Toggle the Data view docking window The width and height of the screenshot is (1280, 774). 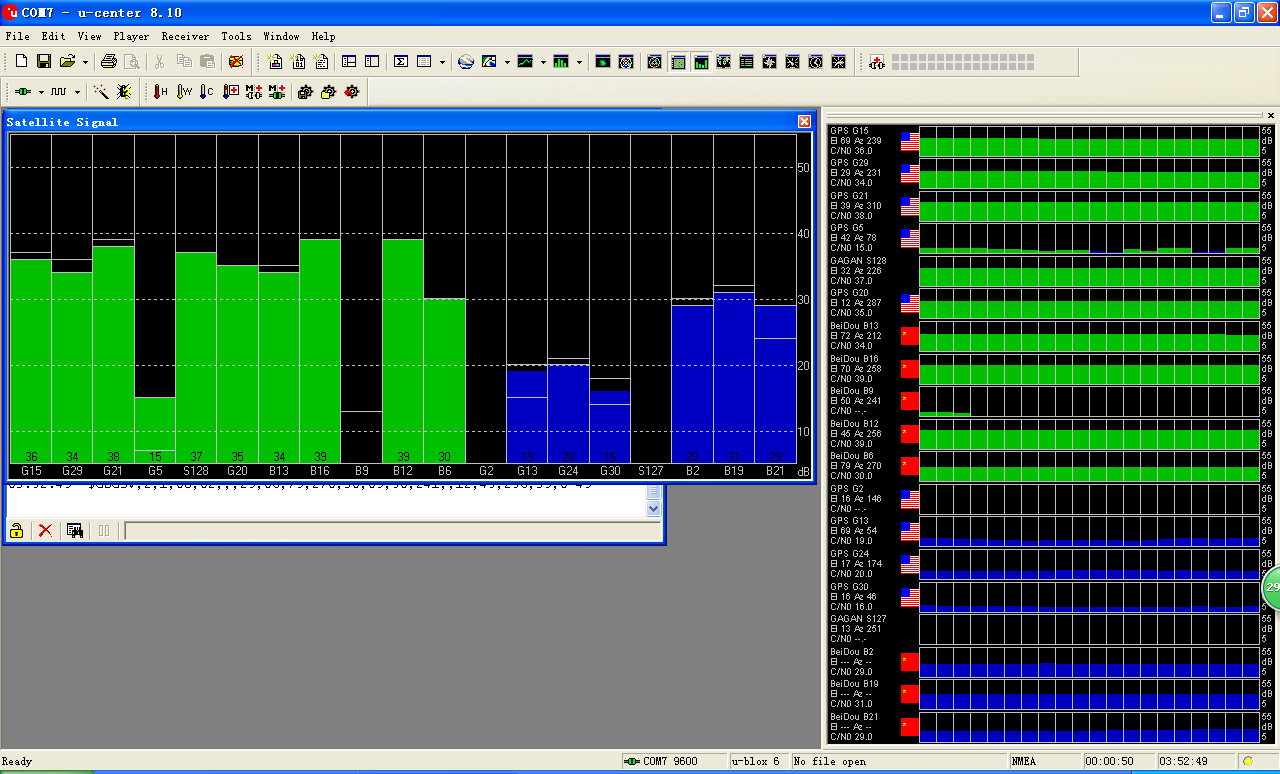tap(747, 62)
